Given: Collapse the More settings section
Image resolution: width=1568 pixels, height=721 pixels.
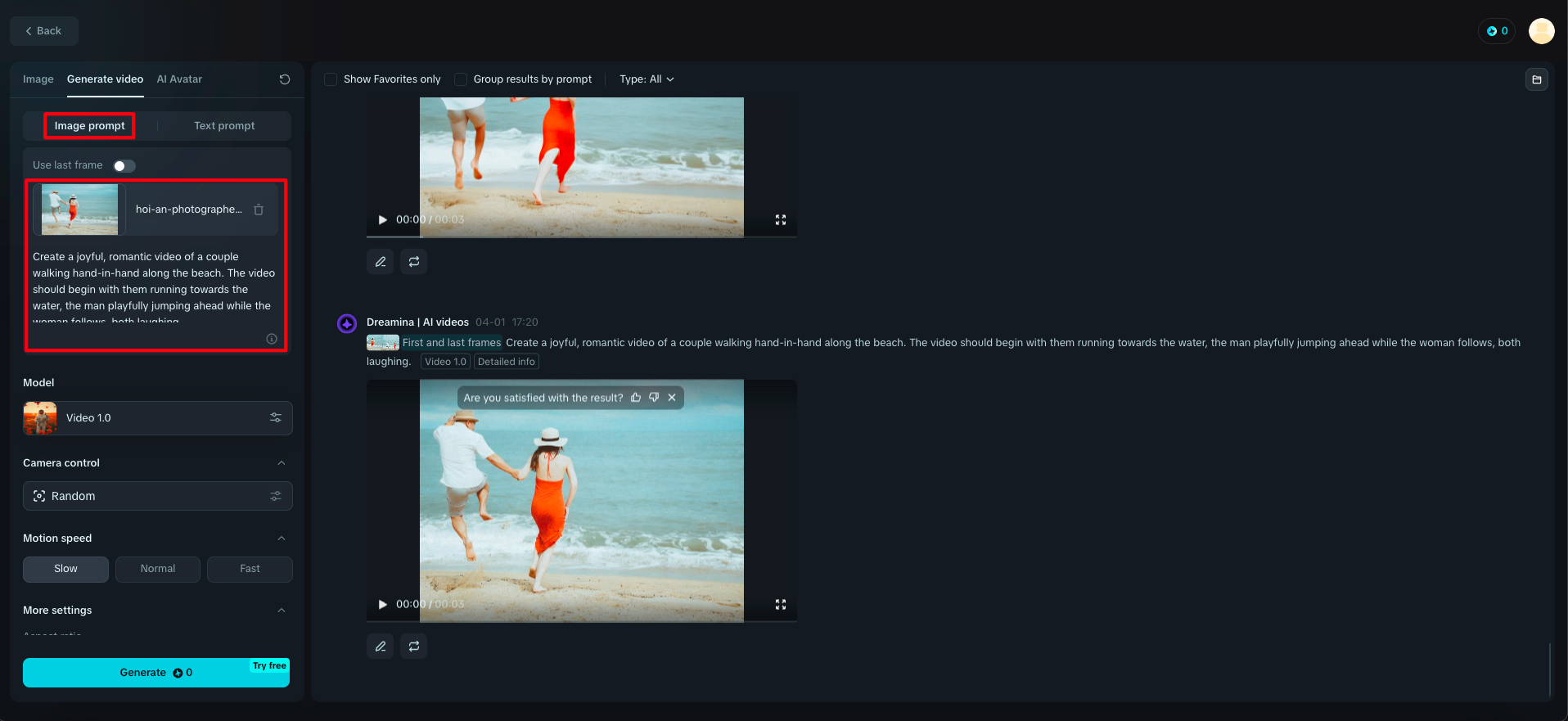Looking at the screenshot, I should pyautogui.click(x=282, y=611).
